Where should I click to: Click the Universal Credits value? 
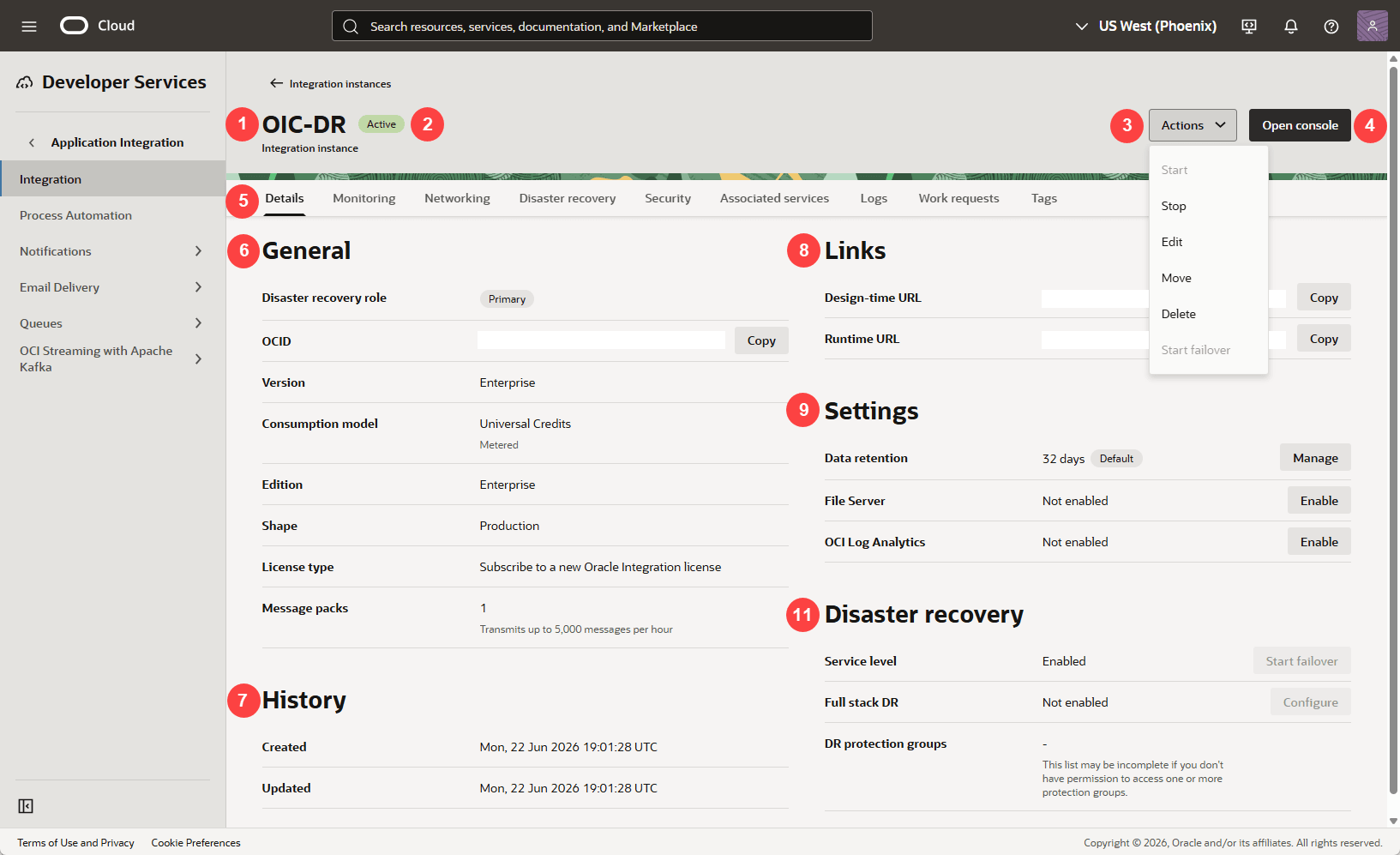pyautogui.click(x=525, y=424)
